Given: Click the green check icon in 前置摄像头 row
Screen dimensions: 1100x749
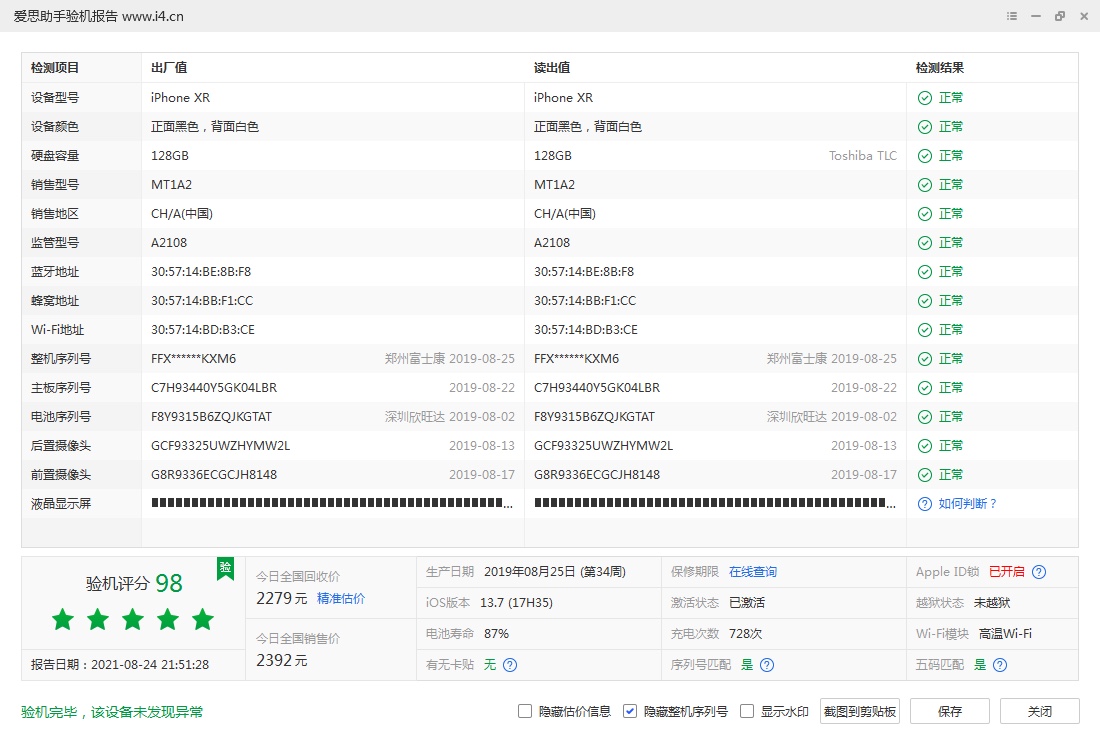Looking at the screenshot, I should tap(925, 475).
